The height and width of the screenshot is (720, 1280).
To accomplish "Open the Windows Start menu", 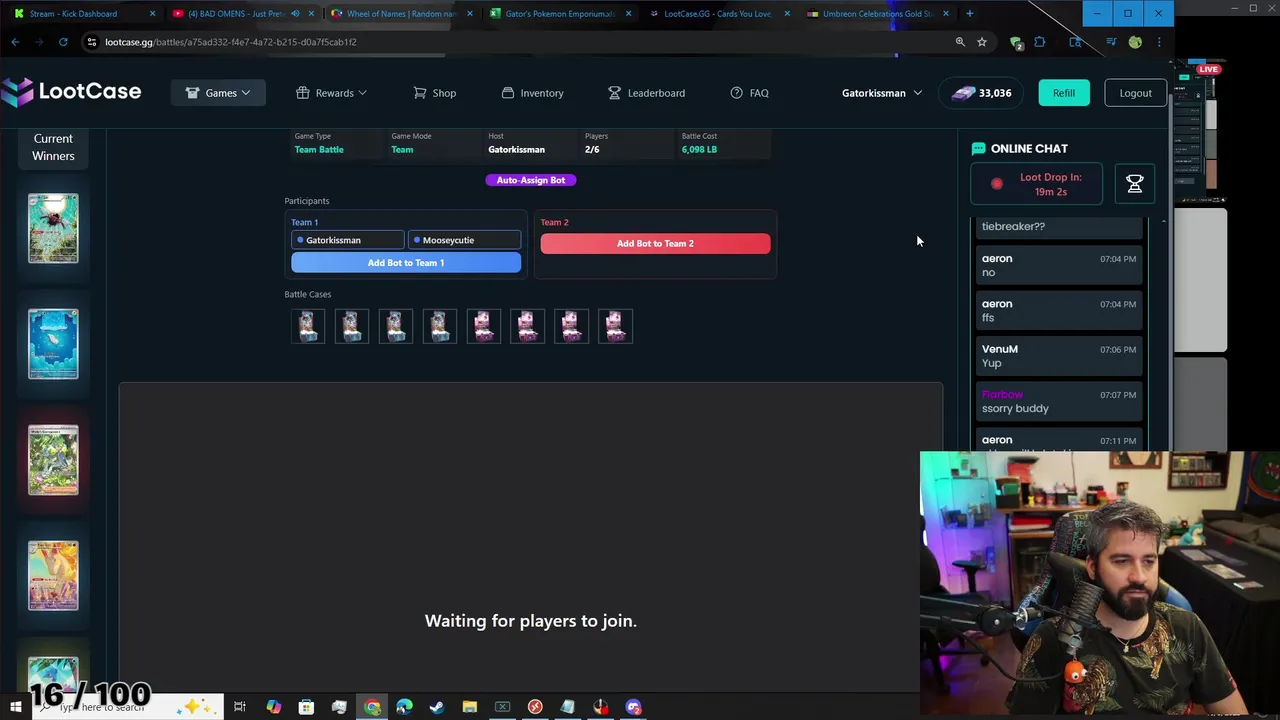I will pyautogui.click(x=15, y=707).
